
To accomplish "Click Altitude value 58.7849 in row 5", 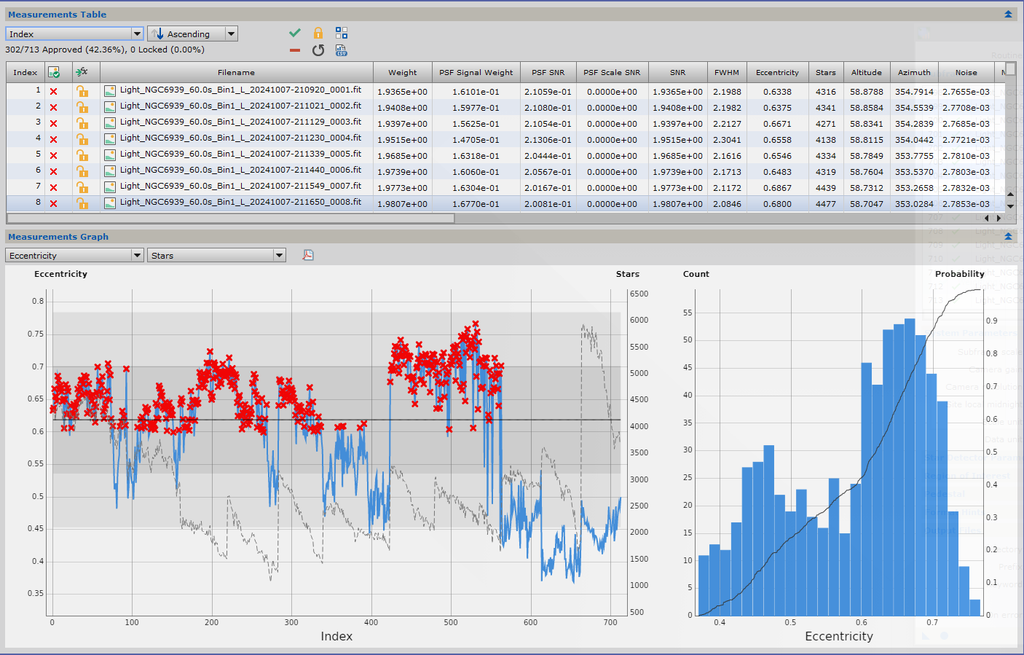I will 867,156.
